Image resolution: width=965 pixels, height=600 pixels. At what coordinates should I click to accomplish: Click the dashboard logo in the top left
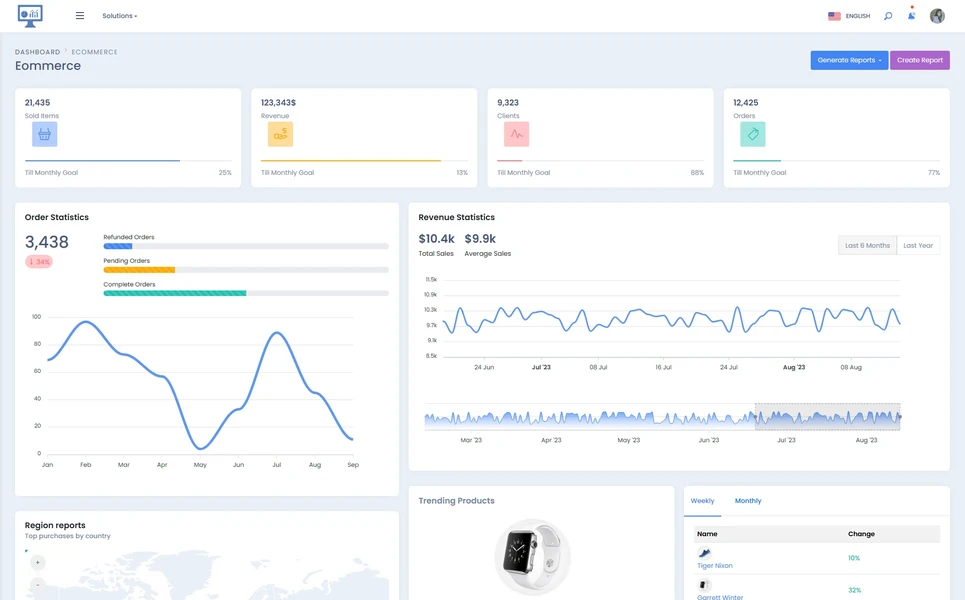pyautogui.click(x=29, y=15)
